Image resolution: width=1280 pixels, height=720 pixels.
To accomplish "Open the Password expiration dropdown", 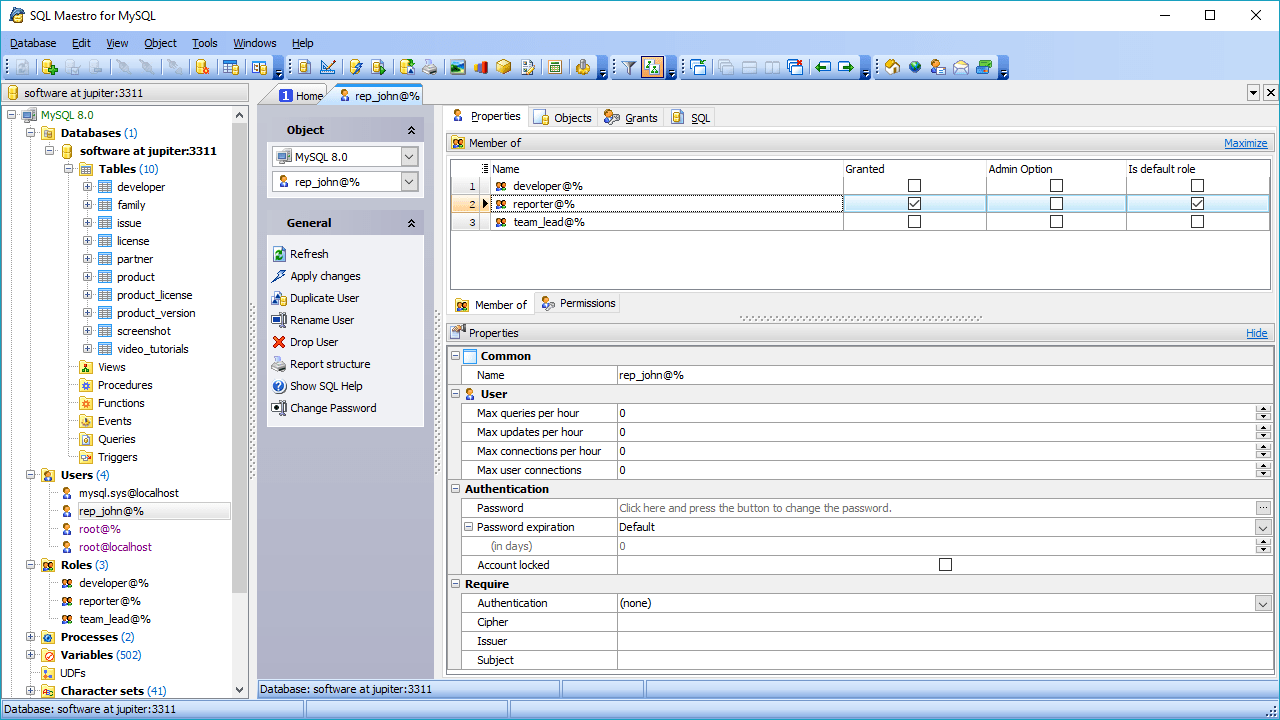I will [x=1263, y=527].
